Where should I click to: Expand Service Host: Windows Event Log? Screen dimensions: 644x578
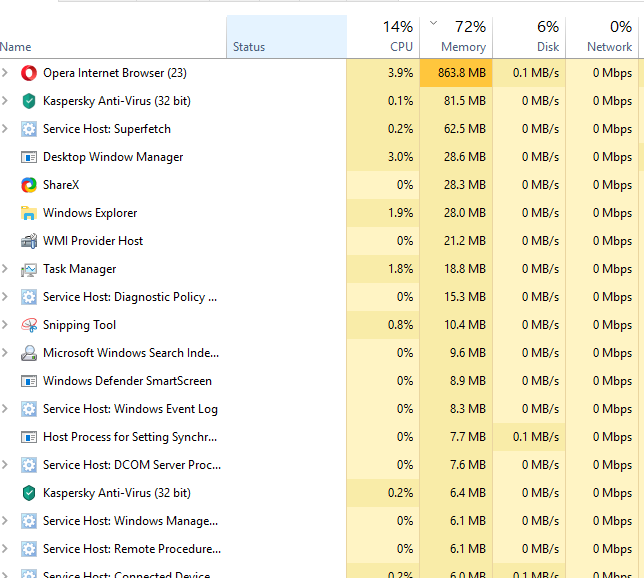point(6,409)
